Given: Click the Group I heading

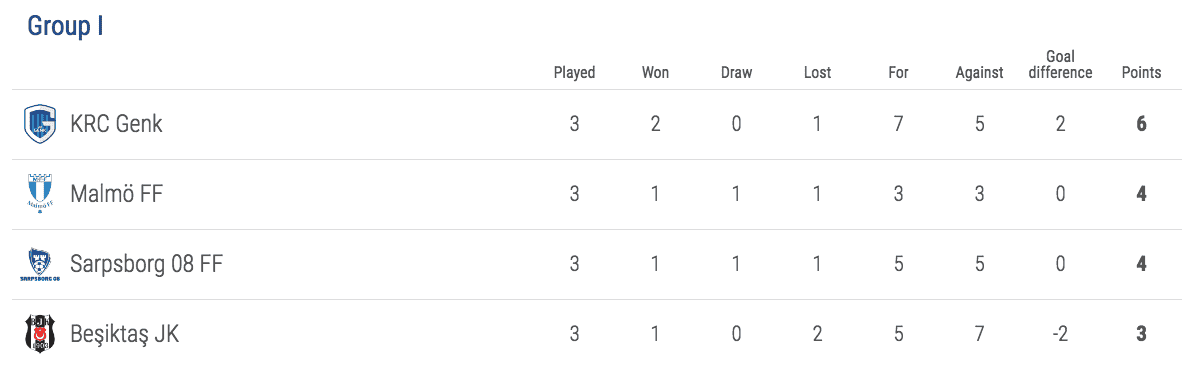Looking at the screenshot, I should click(66, 26).
